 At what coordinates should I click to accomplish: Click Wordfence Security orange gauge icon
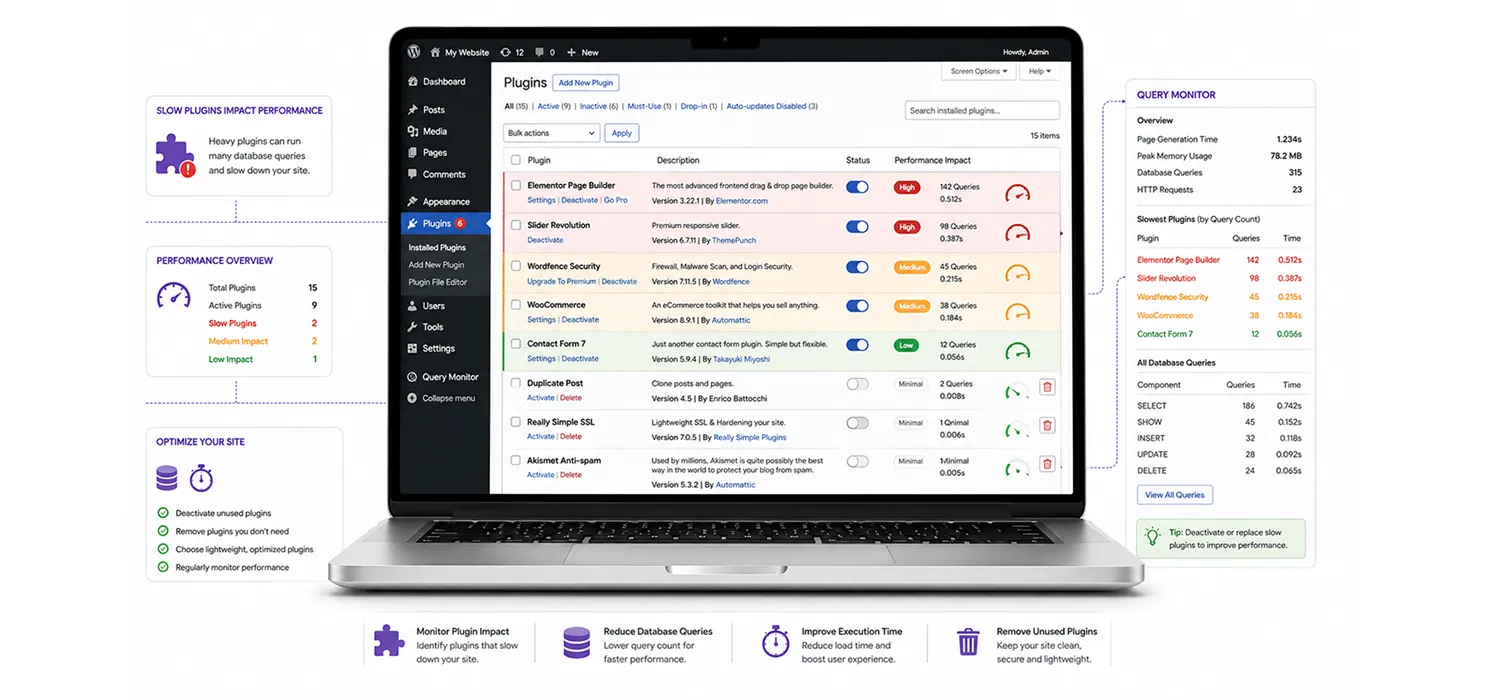click(x=1017, y=273)
